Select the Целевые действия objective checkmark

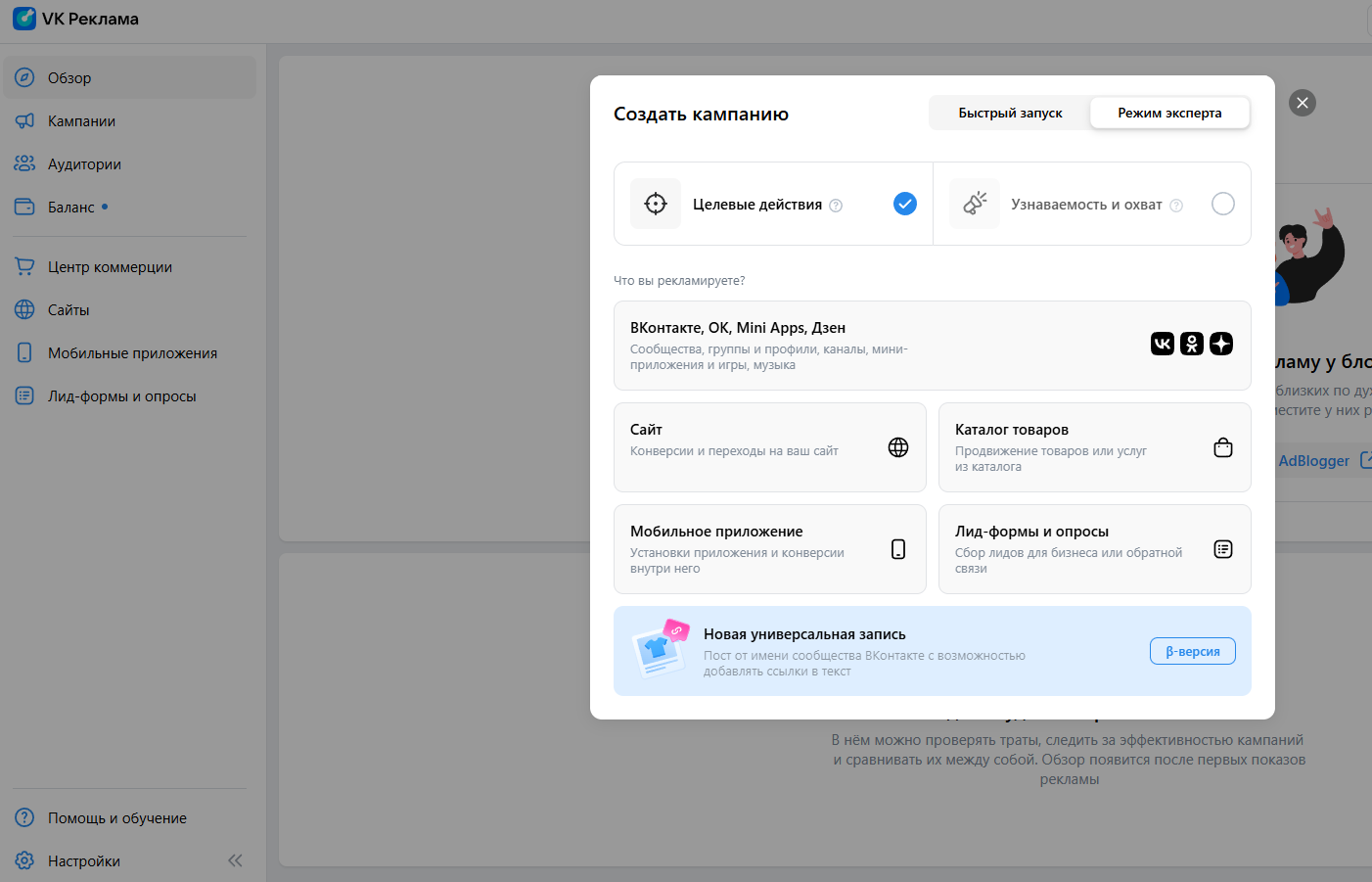(x=905, y=204)
